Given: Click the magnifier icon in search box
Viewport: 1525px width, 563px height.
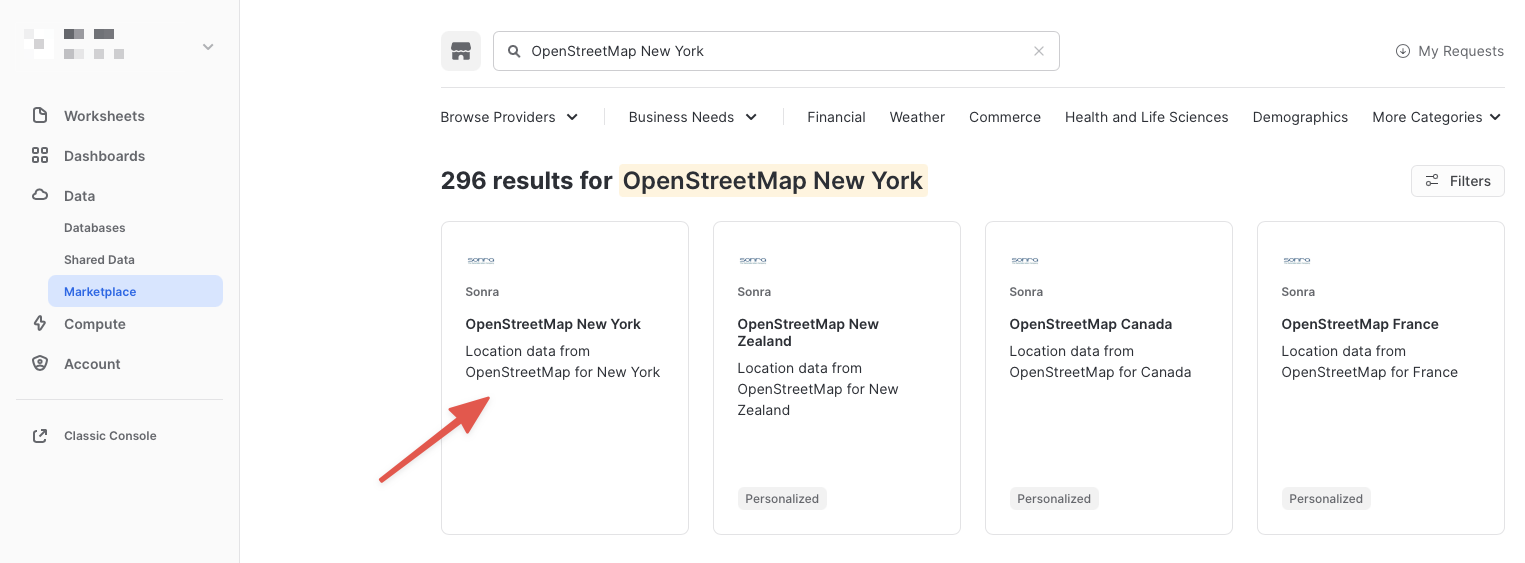Looking at the screenshot, I should [x=514, y=51].
